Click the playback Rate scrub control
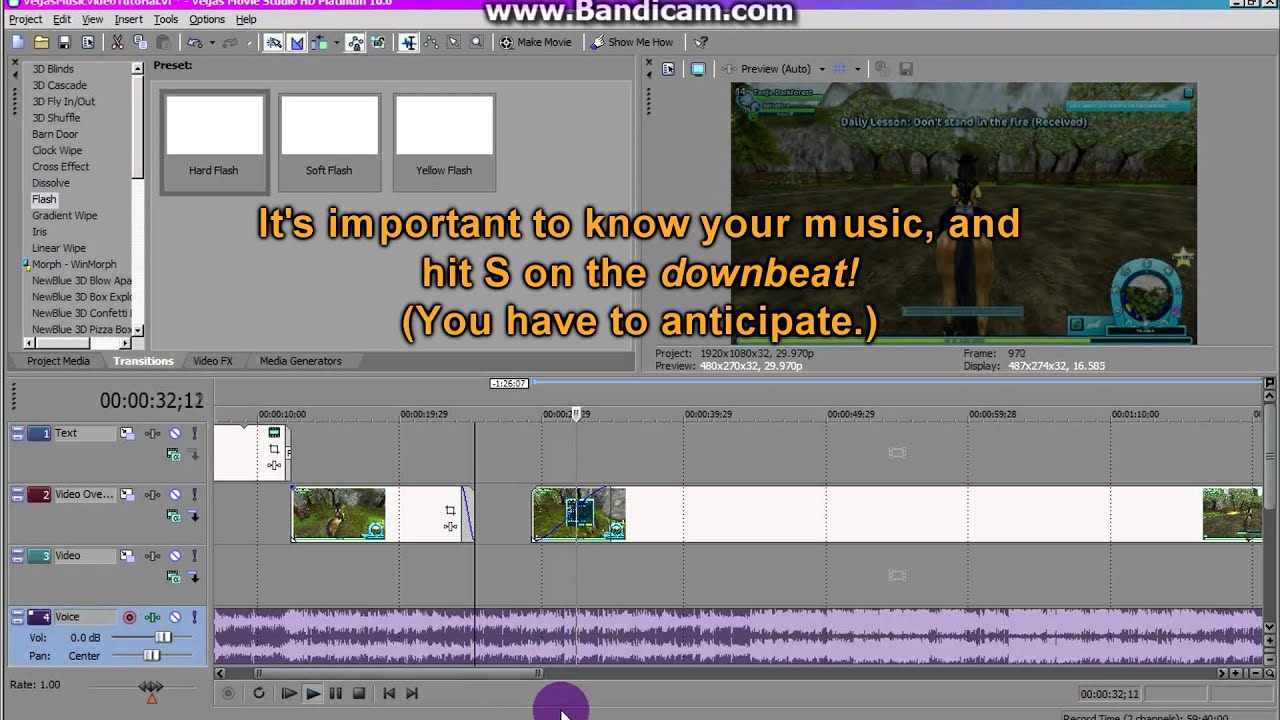 click(x=151, y=687)
